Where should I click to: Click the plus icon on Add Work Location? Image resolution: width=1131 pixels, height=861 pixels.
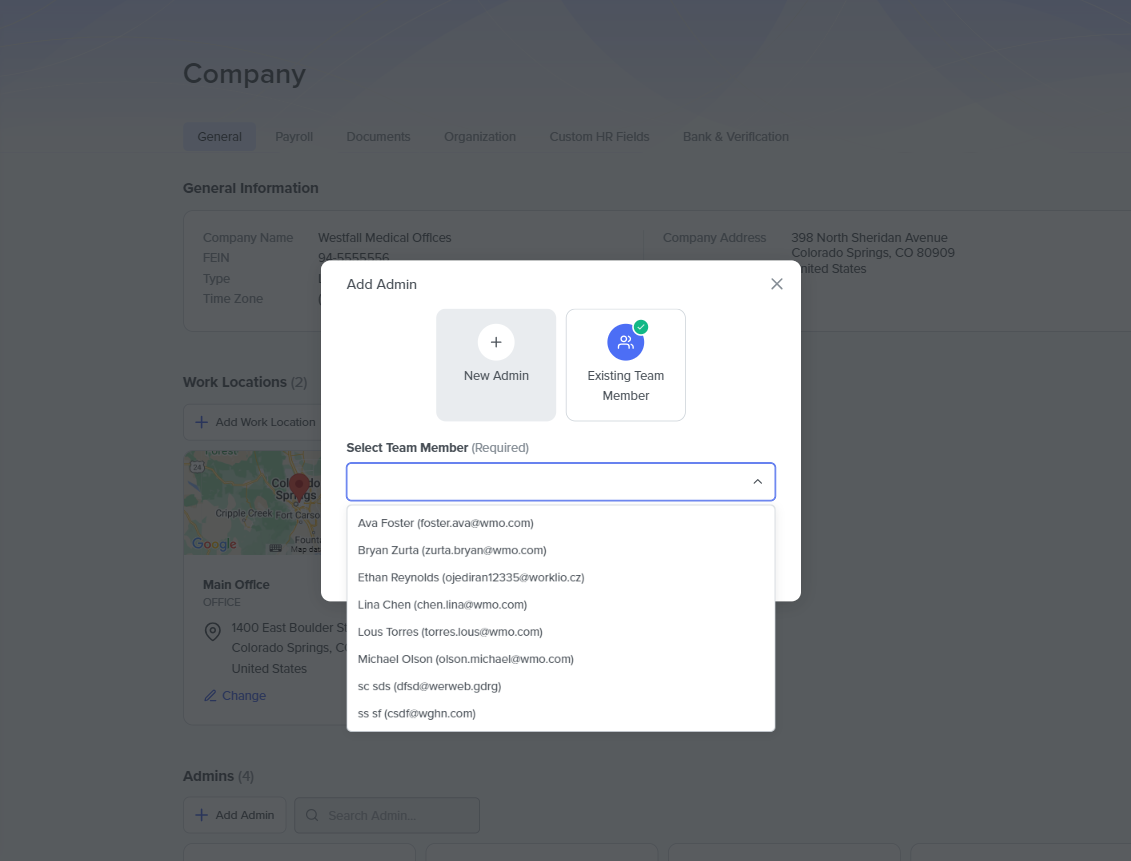[x=202, y=422]
